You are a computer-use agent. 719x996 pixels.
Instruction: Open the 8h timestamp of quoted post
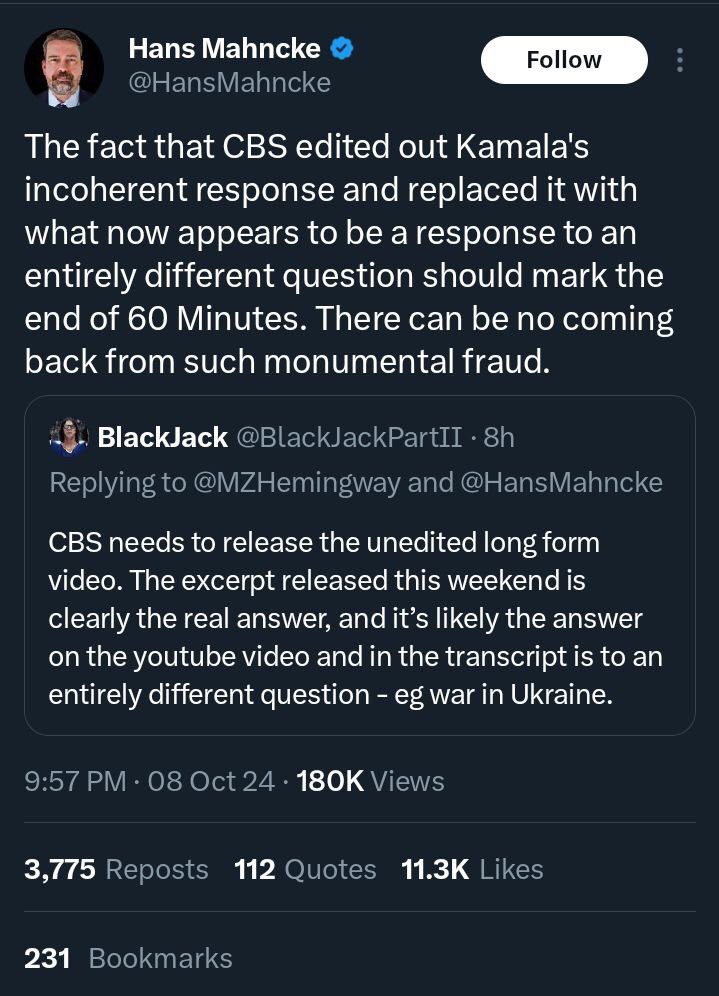(x=499, y=437)
